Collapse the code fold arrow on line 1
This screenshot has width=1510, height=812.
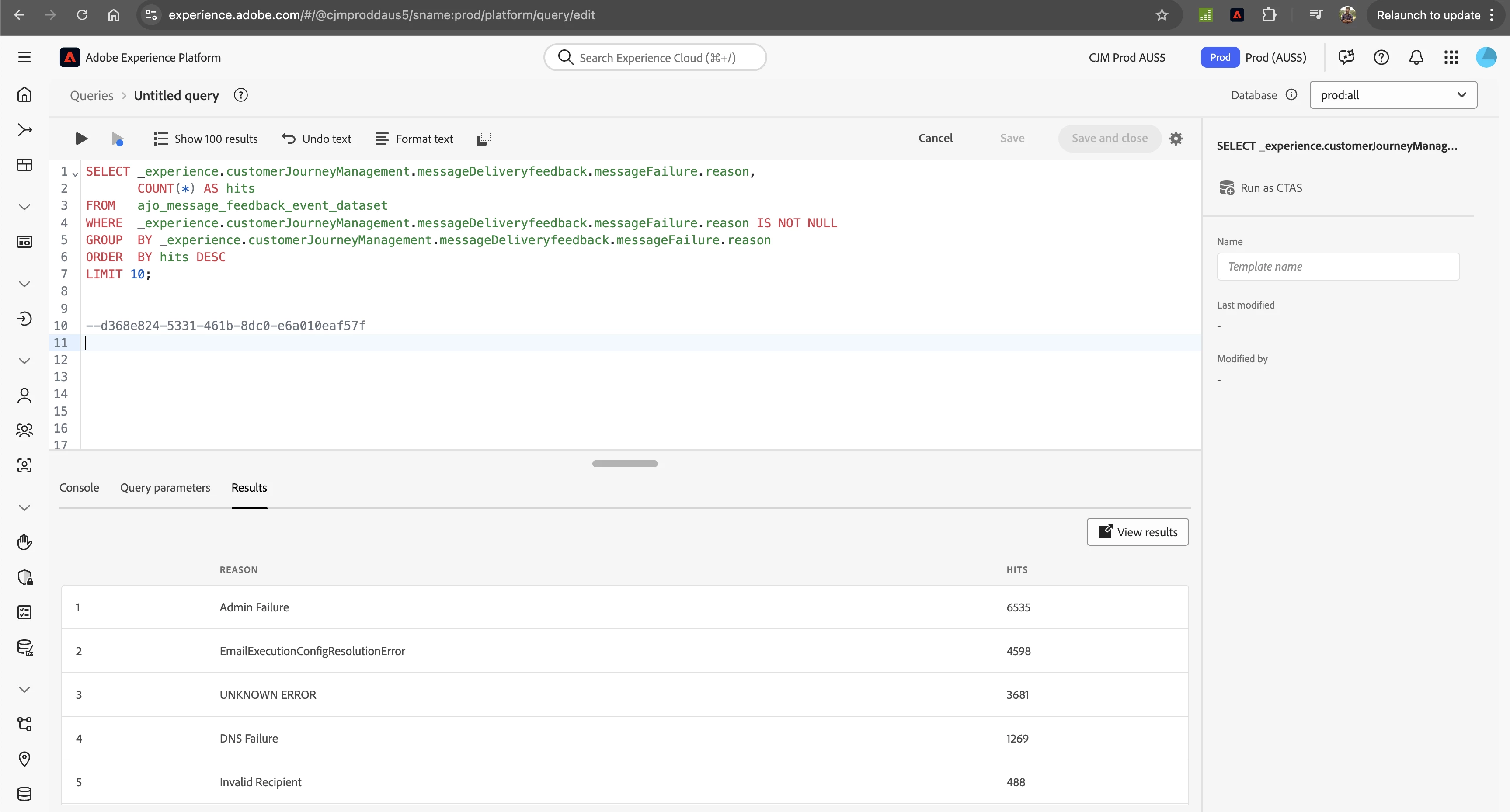tap(75, 174)
